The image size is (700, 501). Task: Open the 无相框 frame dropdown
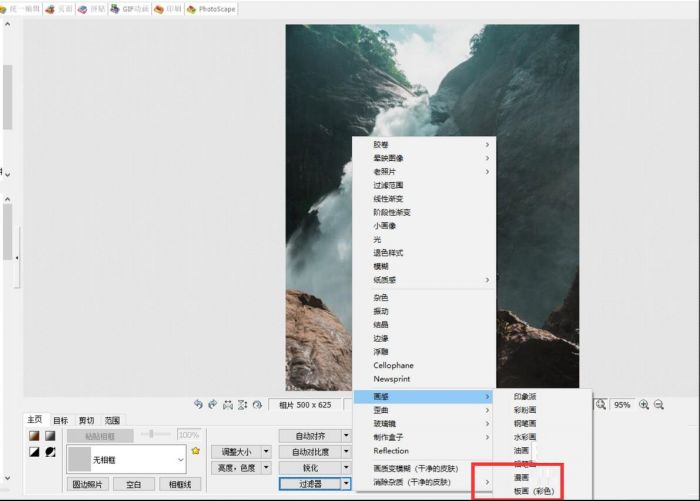click(180, 460)
